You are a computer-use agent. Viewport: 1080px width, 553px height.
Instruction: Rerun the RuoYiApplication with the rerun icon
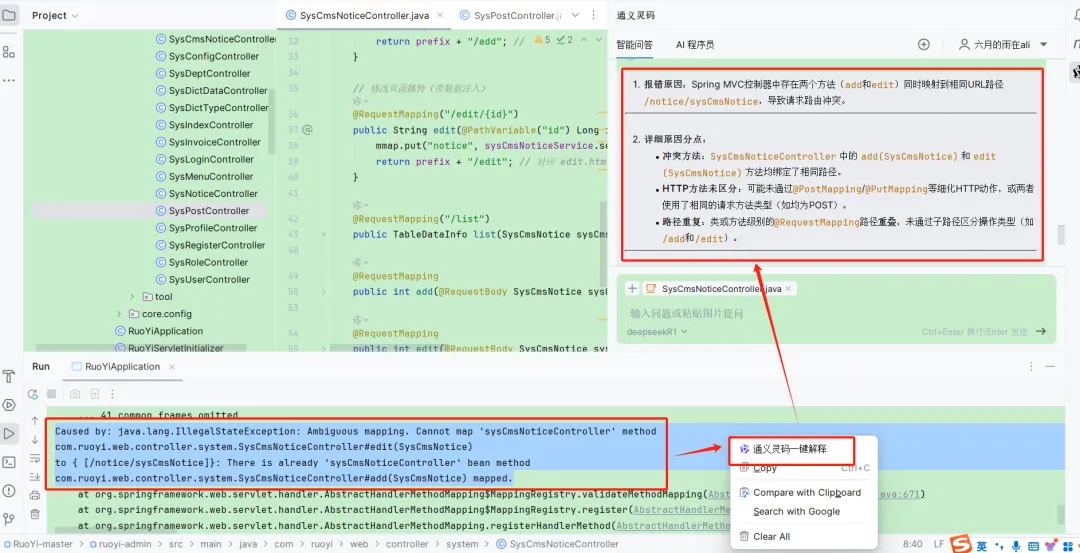[32, 394]
